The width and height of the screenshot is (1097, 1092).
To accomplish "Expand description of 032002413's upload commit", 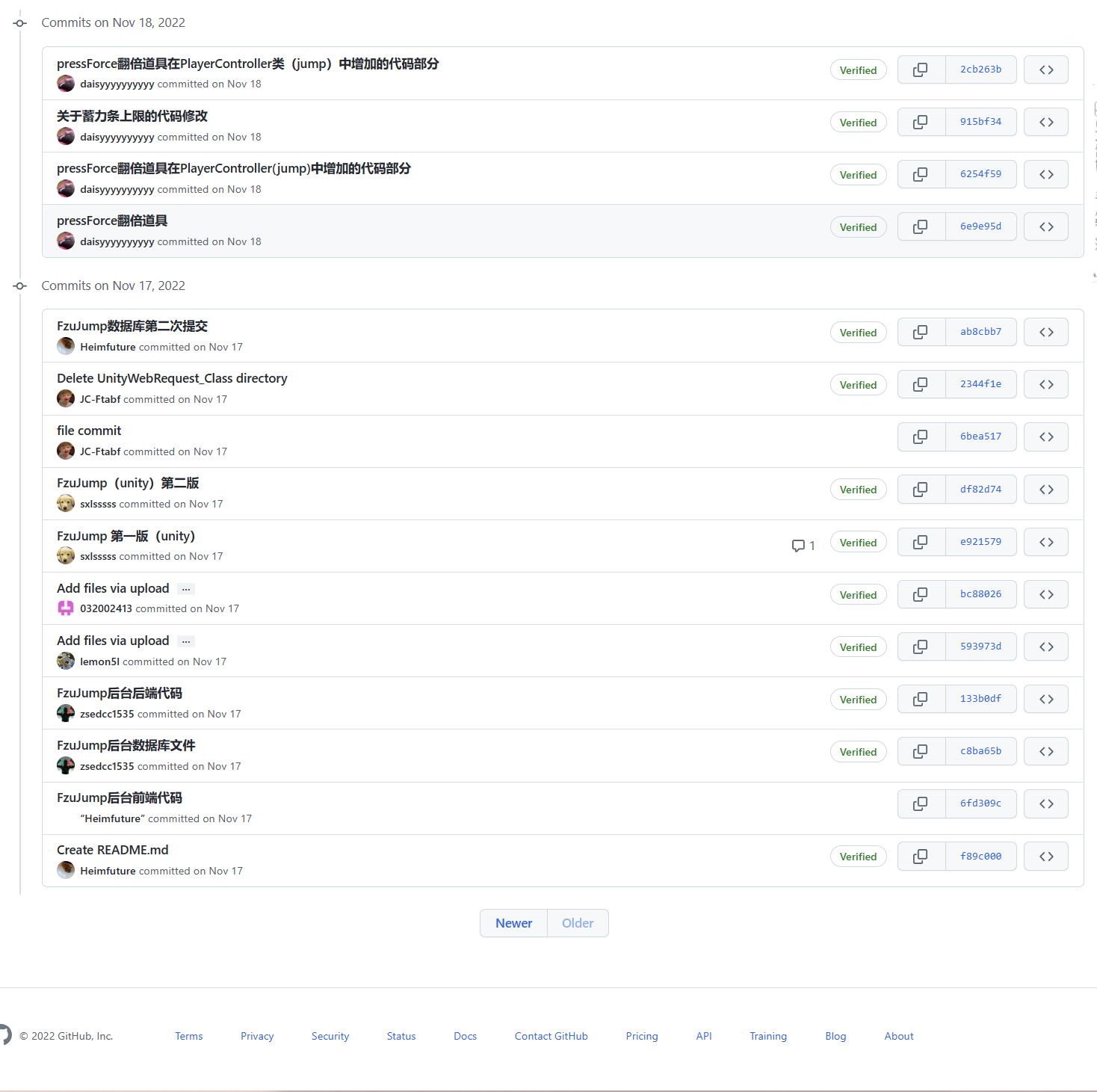I will (186, 589).
